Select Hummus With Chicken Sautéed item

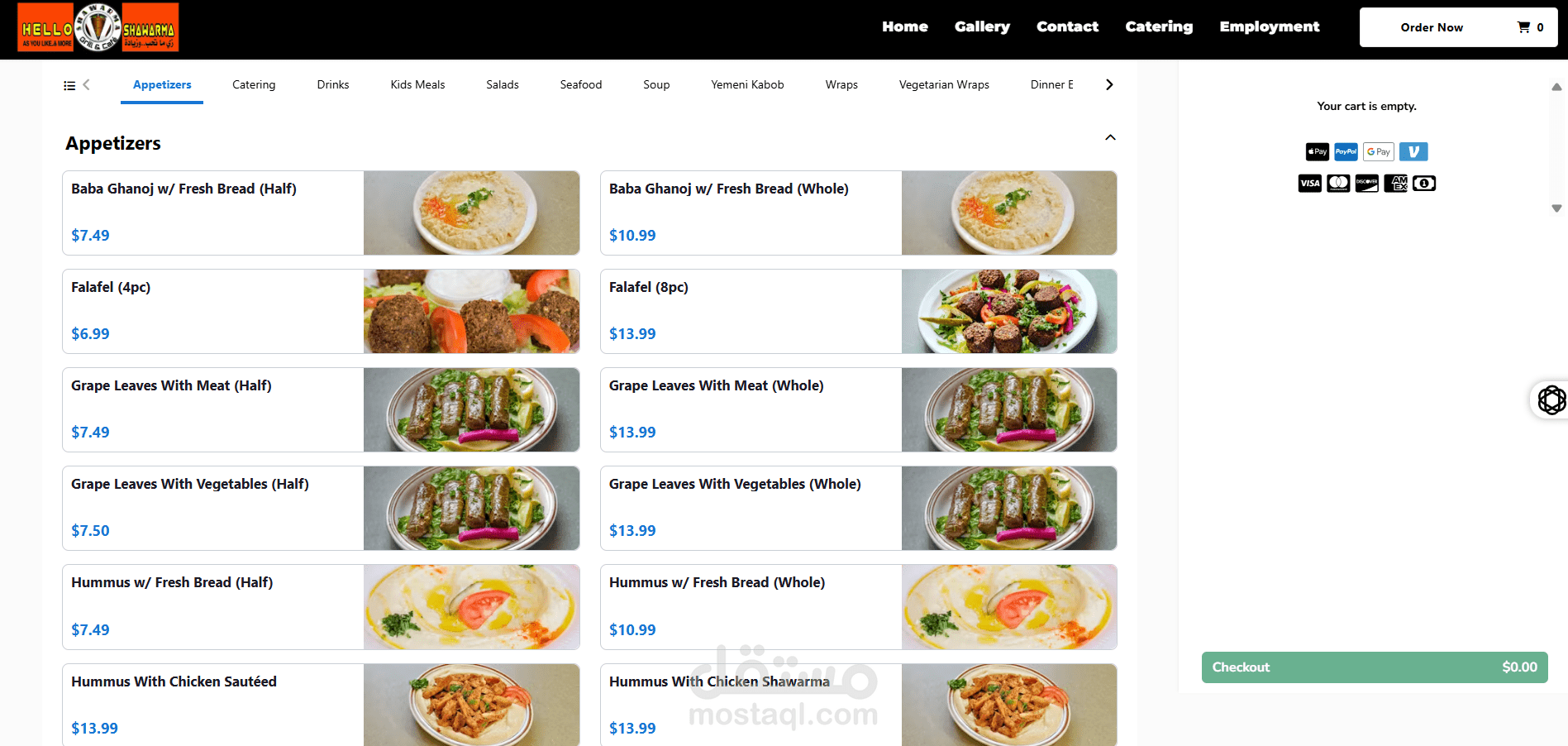tap(321, 705)
